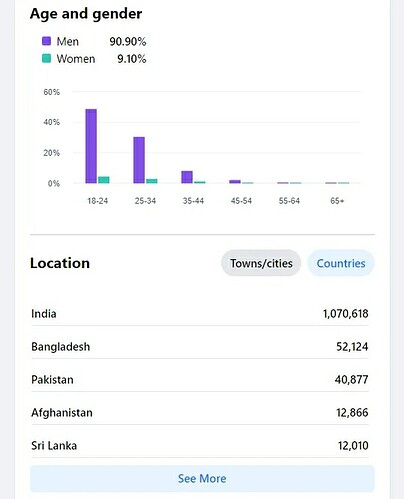
Task: Switch to the Countries tab
Action: [341, 263]
